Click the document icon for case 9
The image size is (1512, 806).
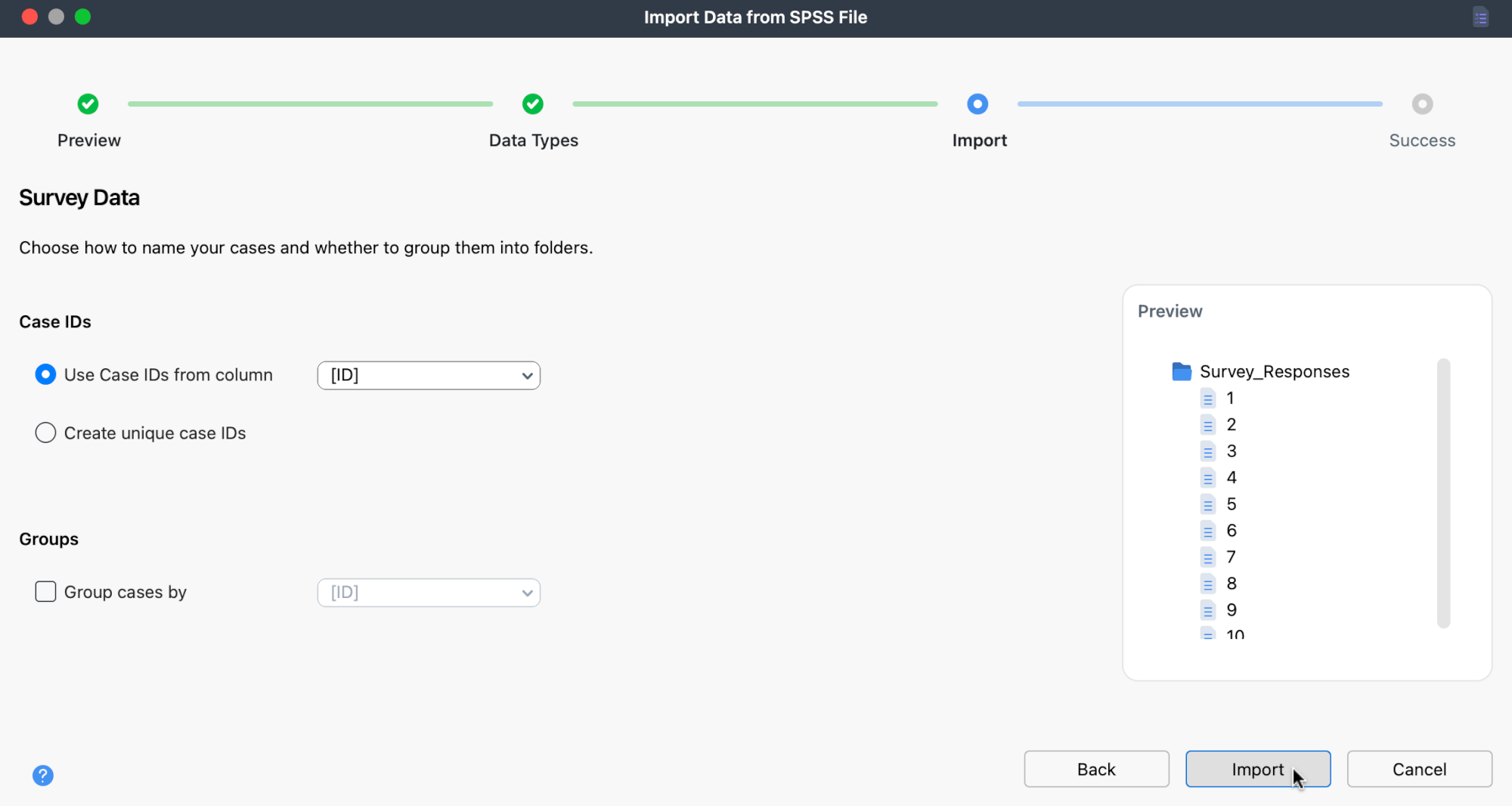click(x=1208, y=609)
